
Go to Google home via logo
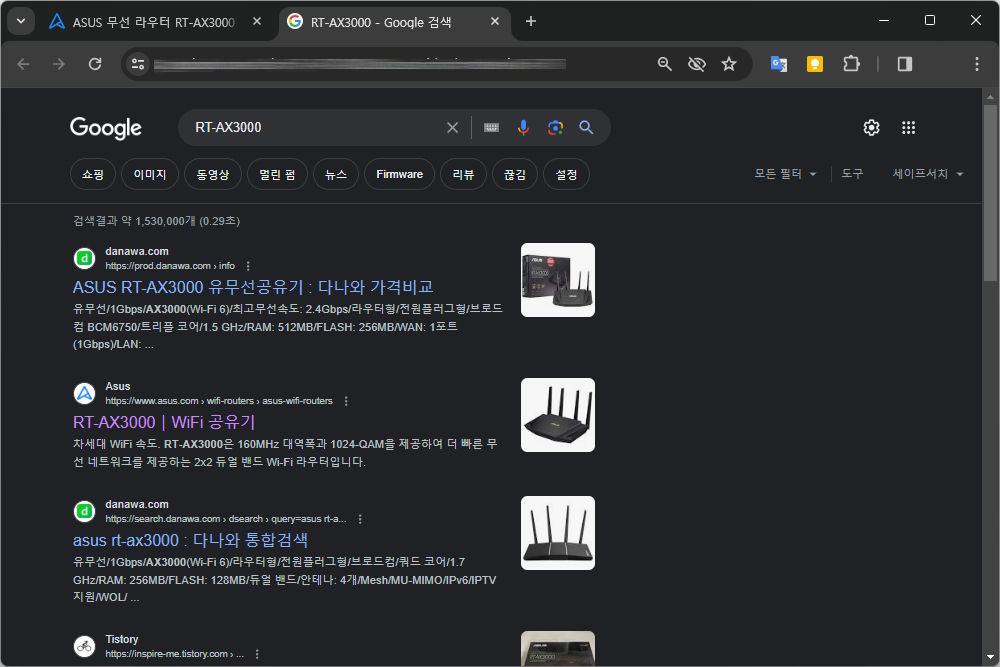[106, 128]
